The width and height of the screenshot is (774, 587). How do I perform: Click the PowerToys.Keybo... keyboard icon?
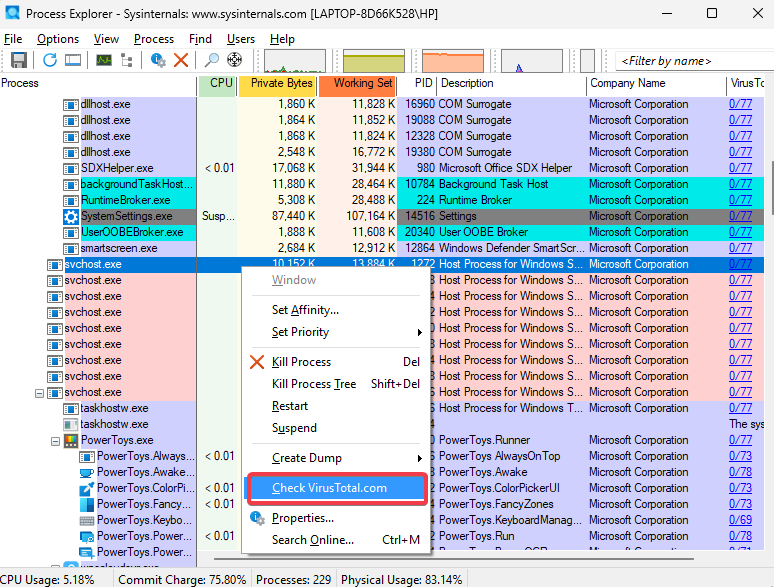click(87, 520)
